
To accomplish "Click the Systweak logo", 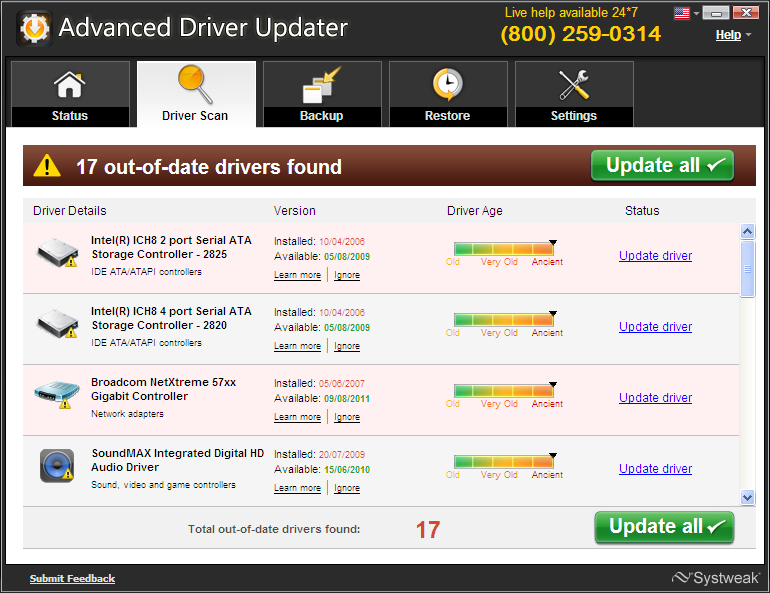I will click(716, 578).
